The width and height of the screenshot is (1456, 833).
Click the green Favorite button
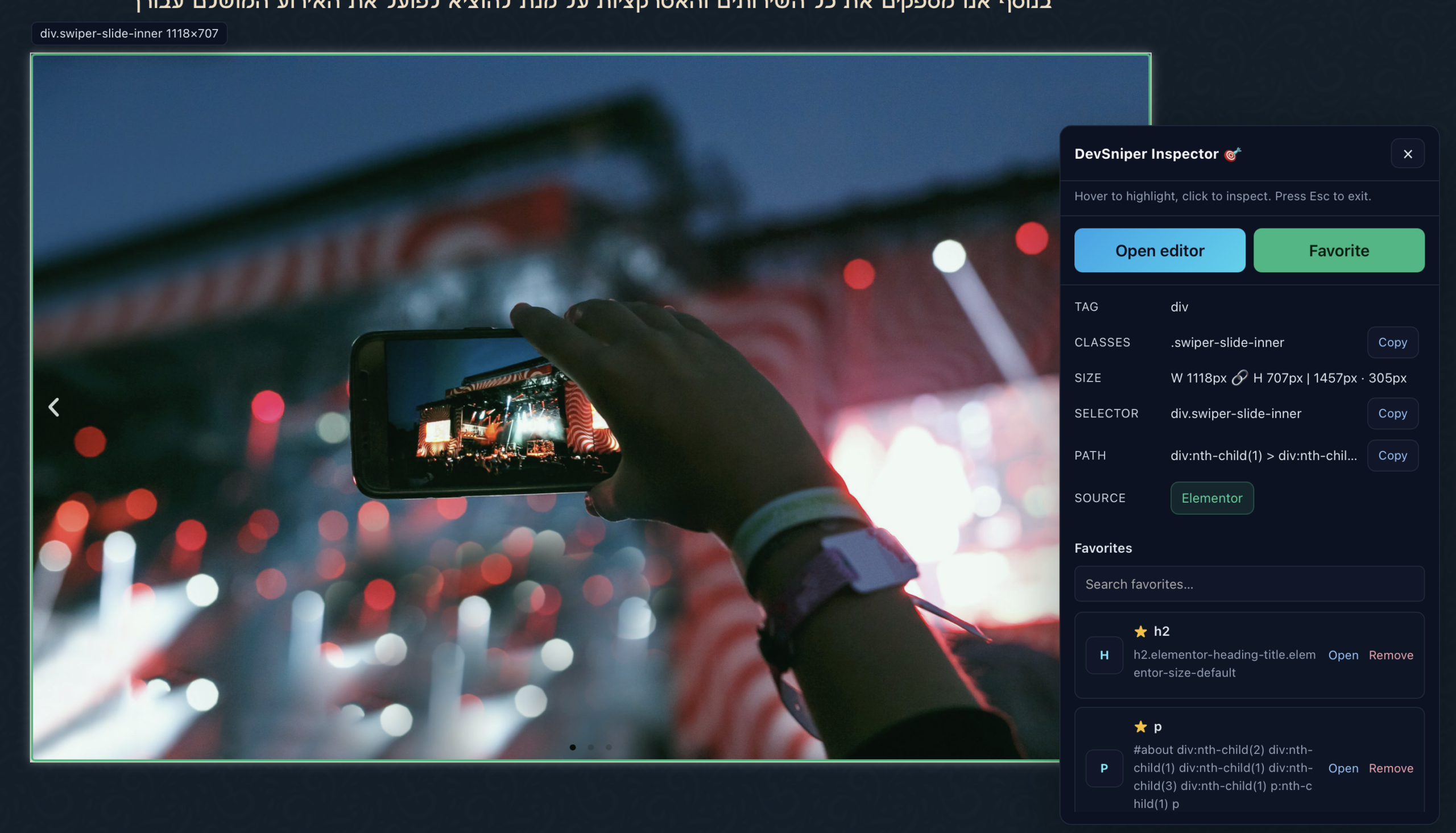pos(1338,251)
